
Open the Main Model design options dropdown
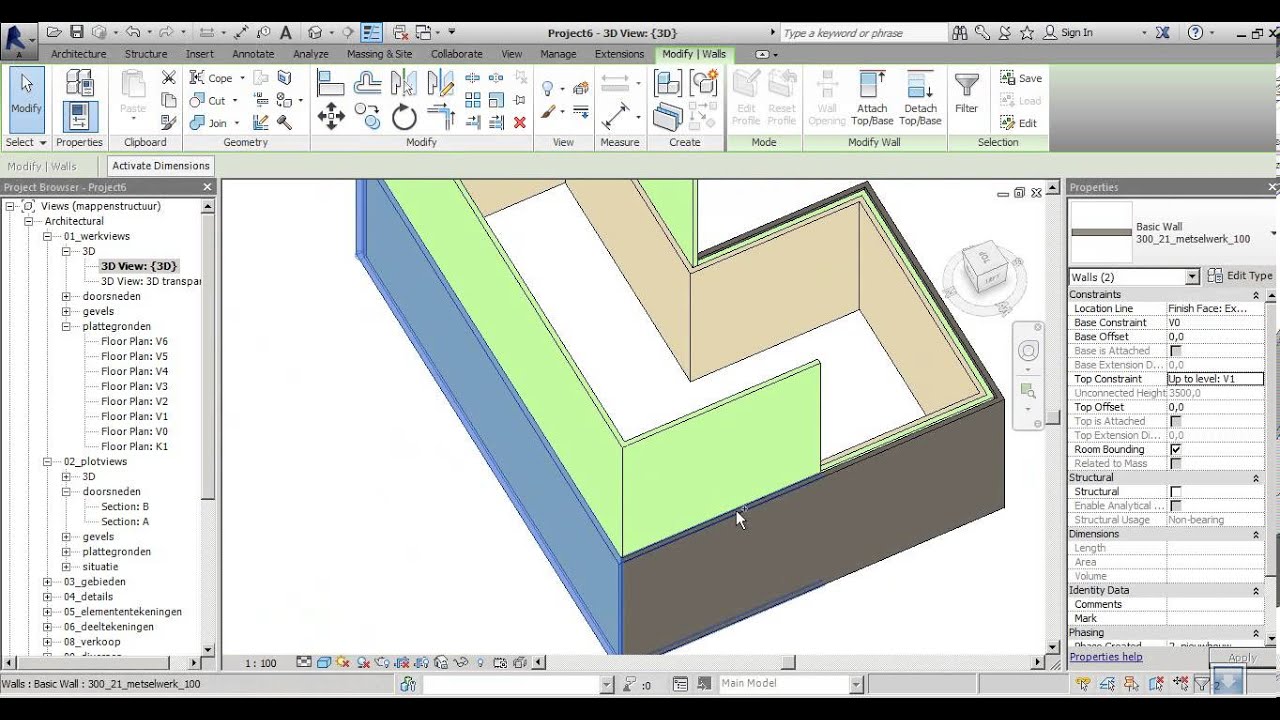(856, 684)
